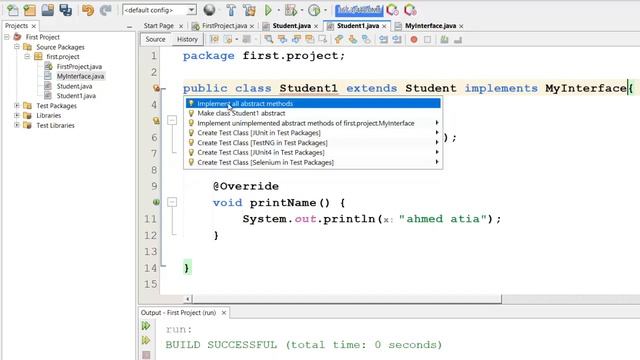Click the Shift Line Left icon
Screen dimensions: 640x360
pos(383,39)
